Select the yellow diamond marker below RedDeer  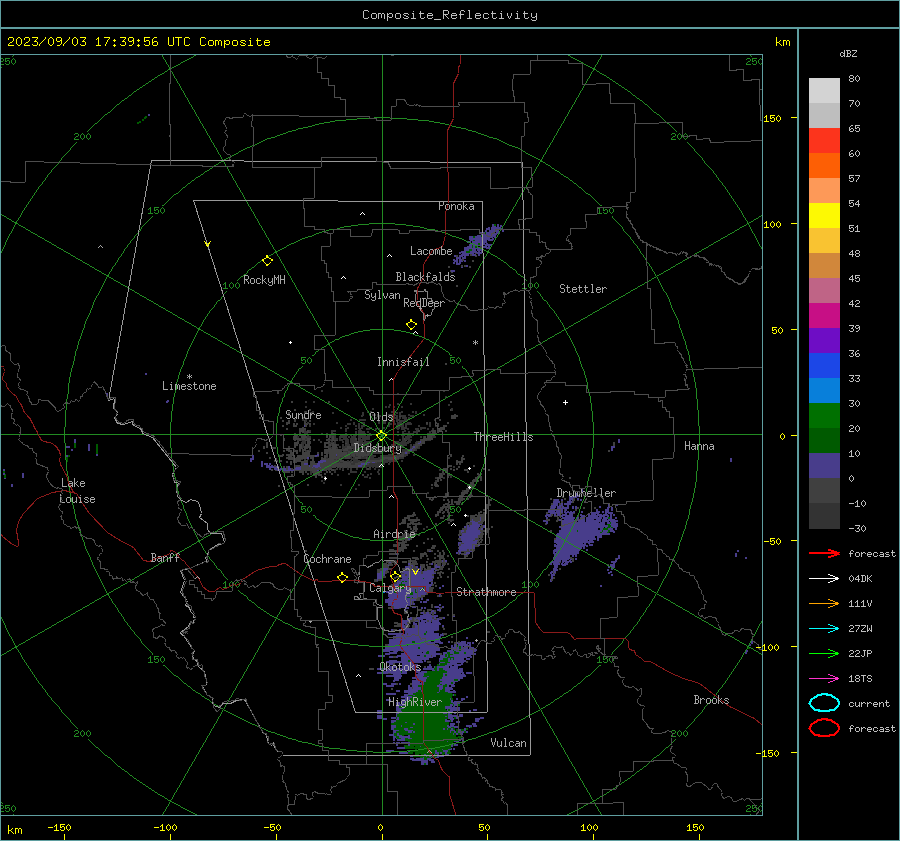pos(411,325)
